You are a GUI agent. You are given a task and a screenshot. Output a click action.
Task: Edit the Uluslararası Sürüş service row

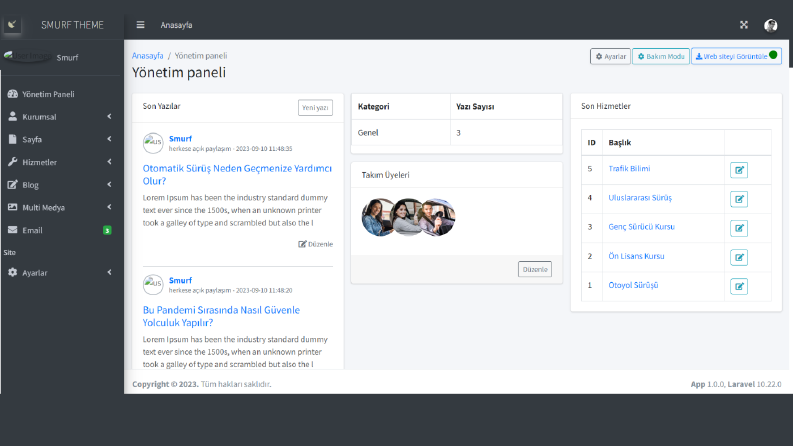coord(739,199)
